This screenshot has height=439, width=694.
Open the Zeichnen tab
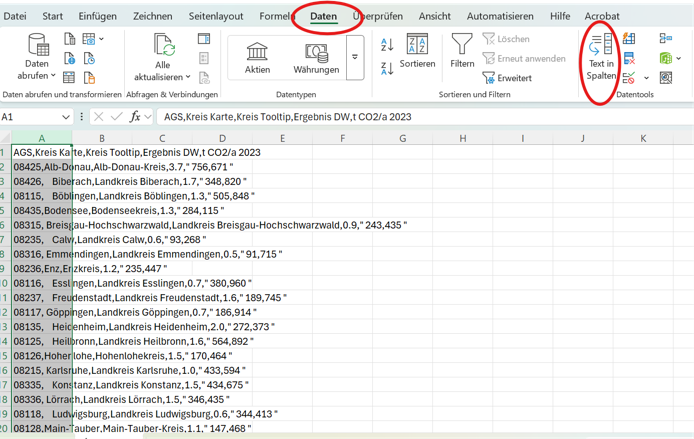(153, 16)
